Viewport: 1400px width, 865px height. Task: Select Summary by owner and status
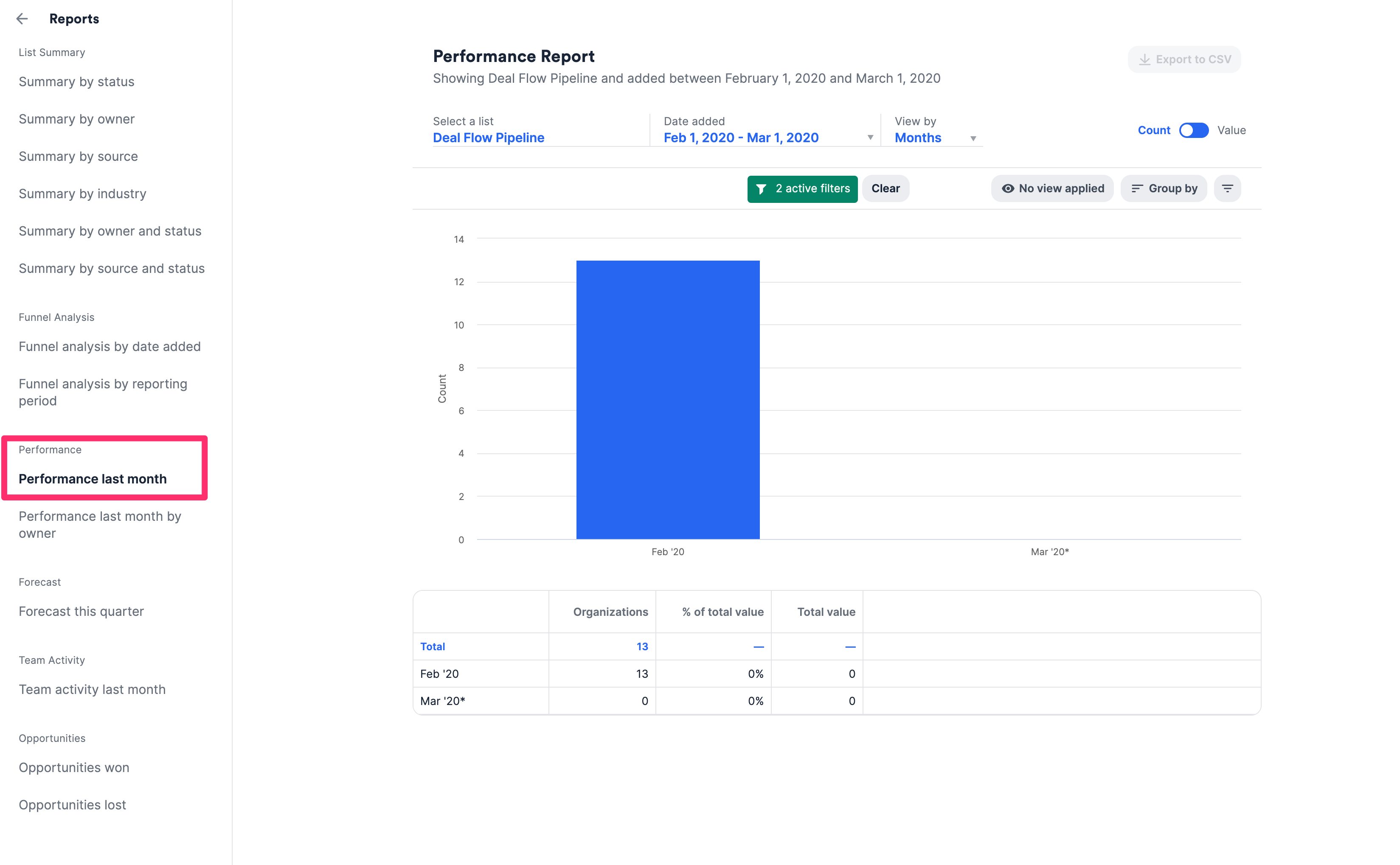pyautogui.click(x=110, y=231)
